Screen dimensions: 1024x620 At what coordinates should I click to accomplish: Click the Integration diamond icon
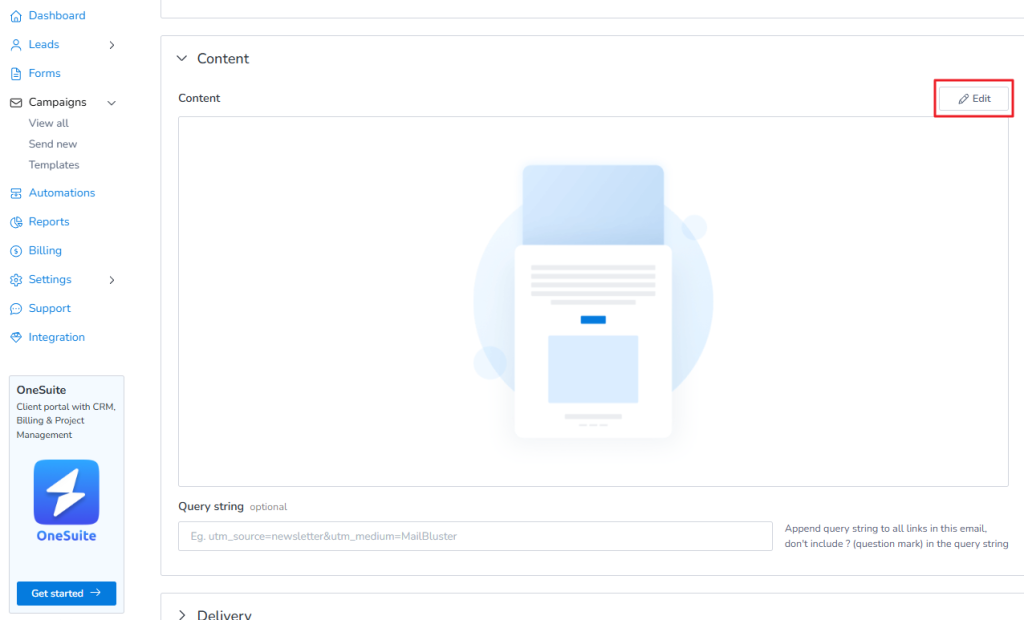point(16,337)
